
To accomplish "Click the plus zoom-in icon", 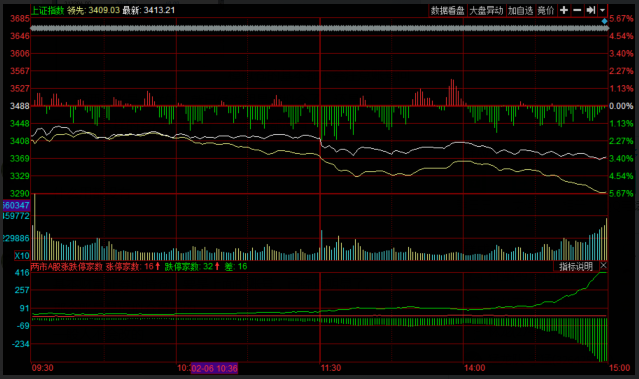I will pyautogui.click(x=564, y=10).
